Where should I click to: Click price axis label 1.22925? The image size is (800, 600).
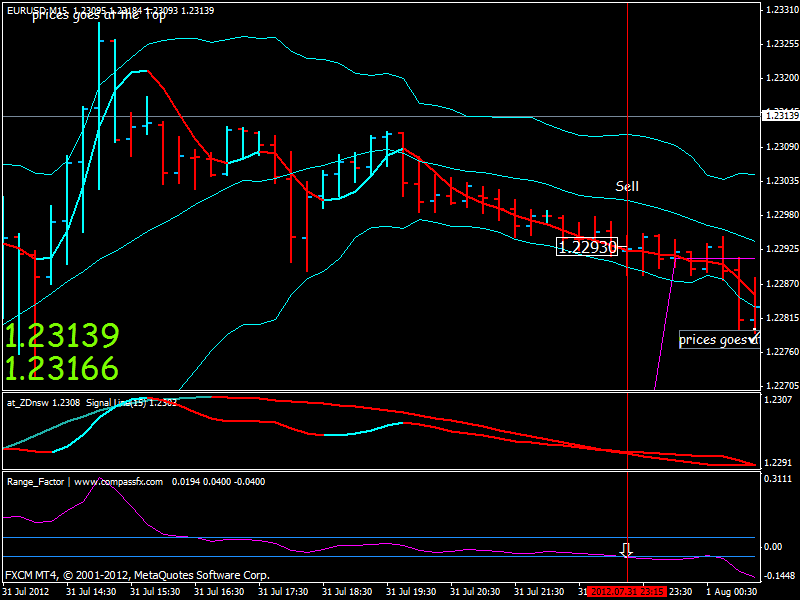tap(782, 249)
